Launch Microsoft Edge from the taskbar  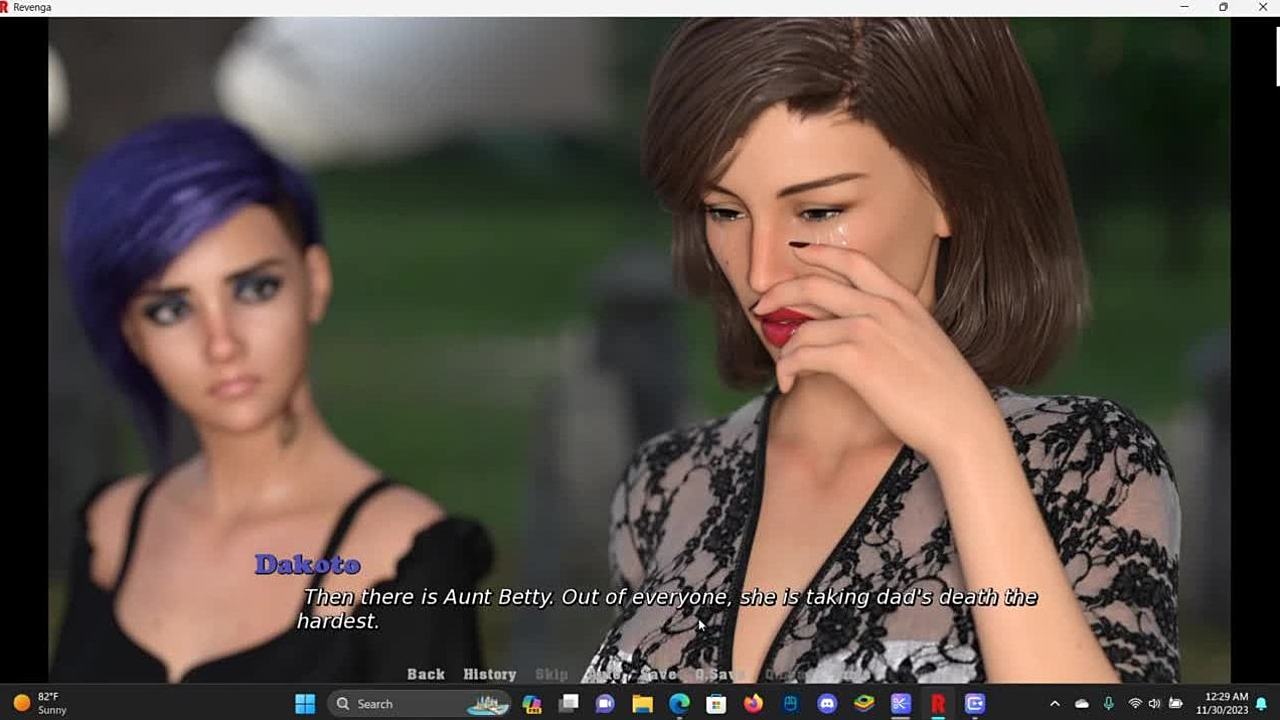point(679,704)
